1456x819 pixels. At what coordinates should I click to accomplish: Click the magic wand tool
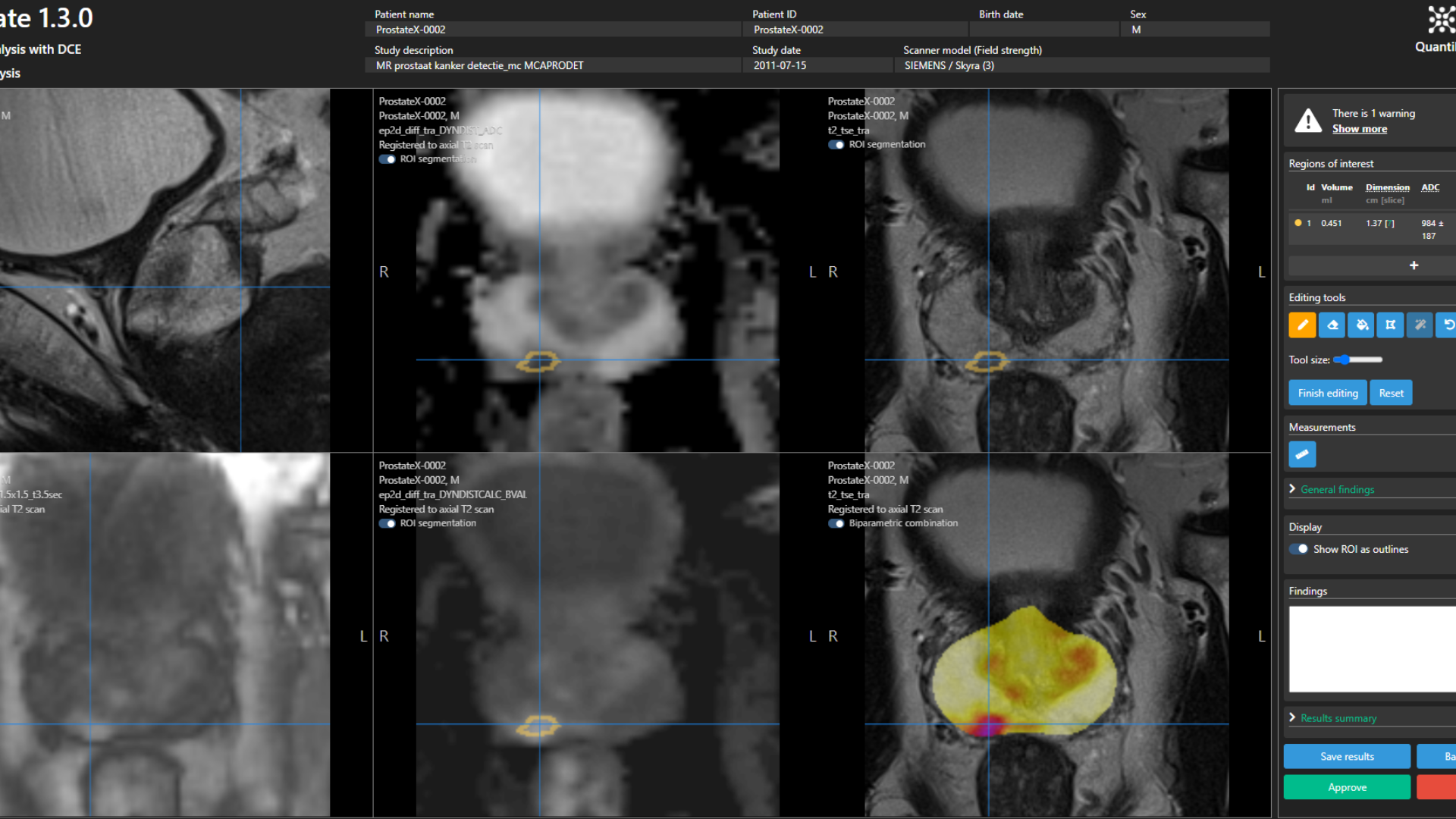click(x=1420, y=325)
